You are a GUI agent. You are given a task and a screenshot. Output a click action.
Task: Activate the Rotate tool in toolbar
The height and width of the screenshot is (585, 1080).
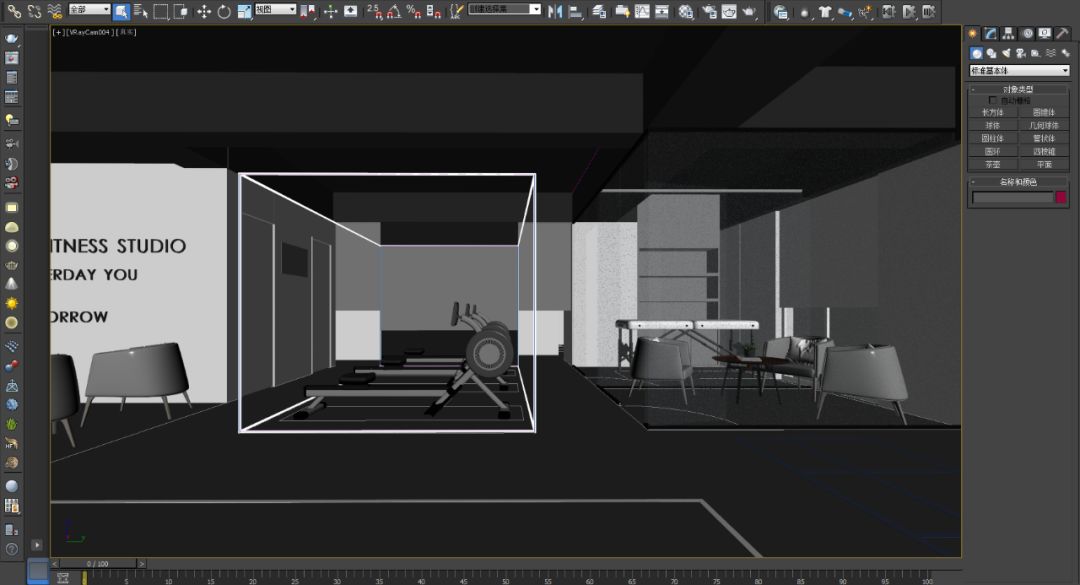(x=223, y=11)
